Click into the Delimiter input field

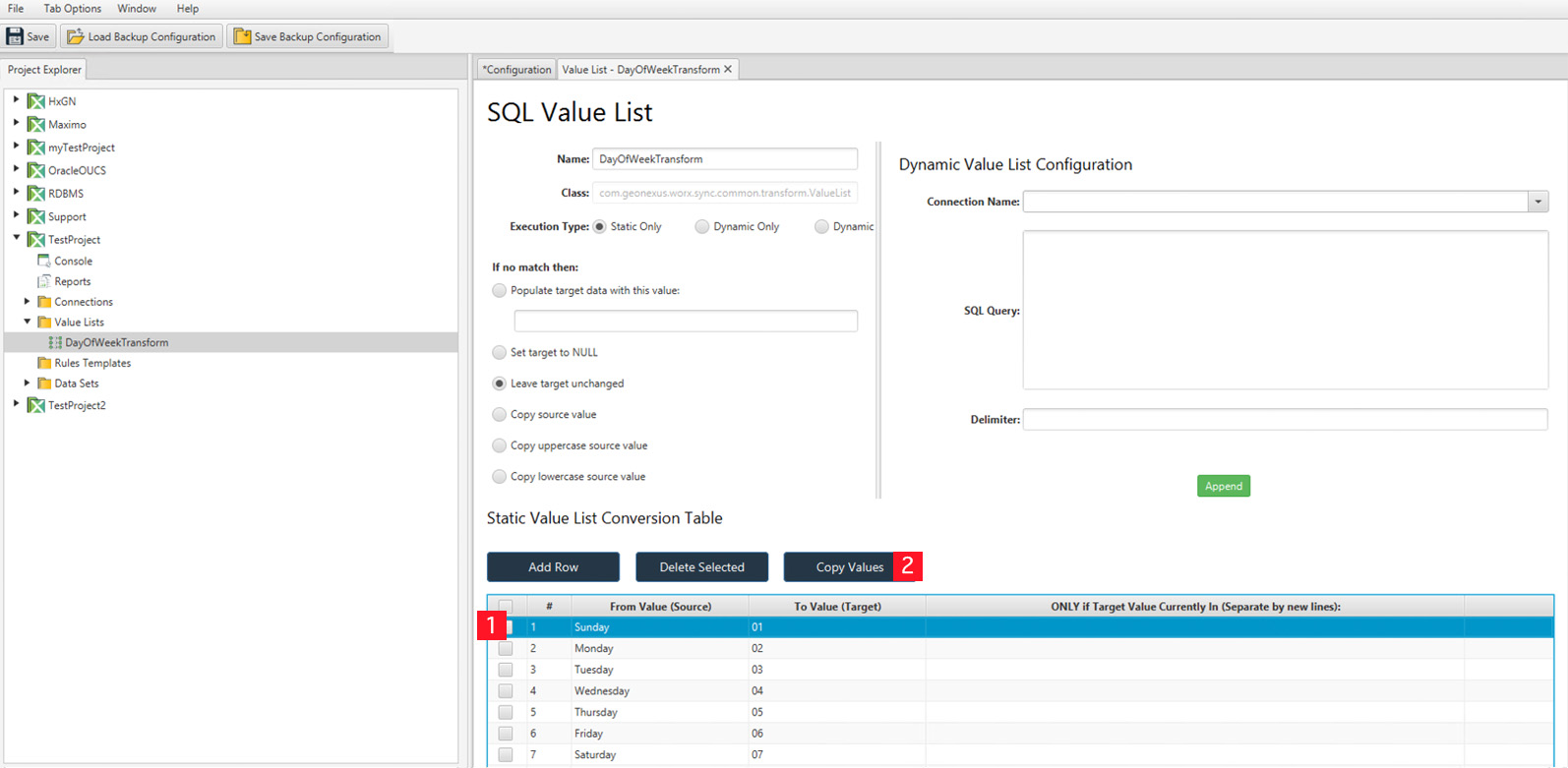[1285, 420]
